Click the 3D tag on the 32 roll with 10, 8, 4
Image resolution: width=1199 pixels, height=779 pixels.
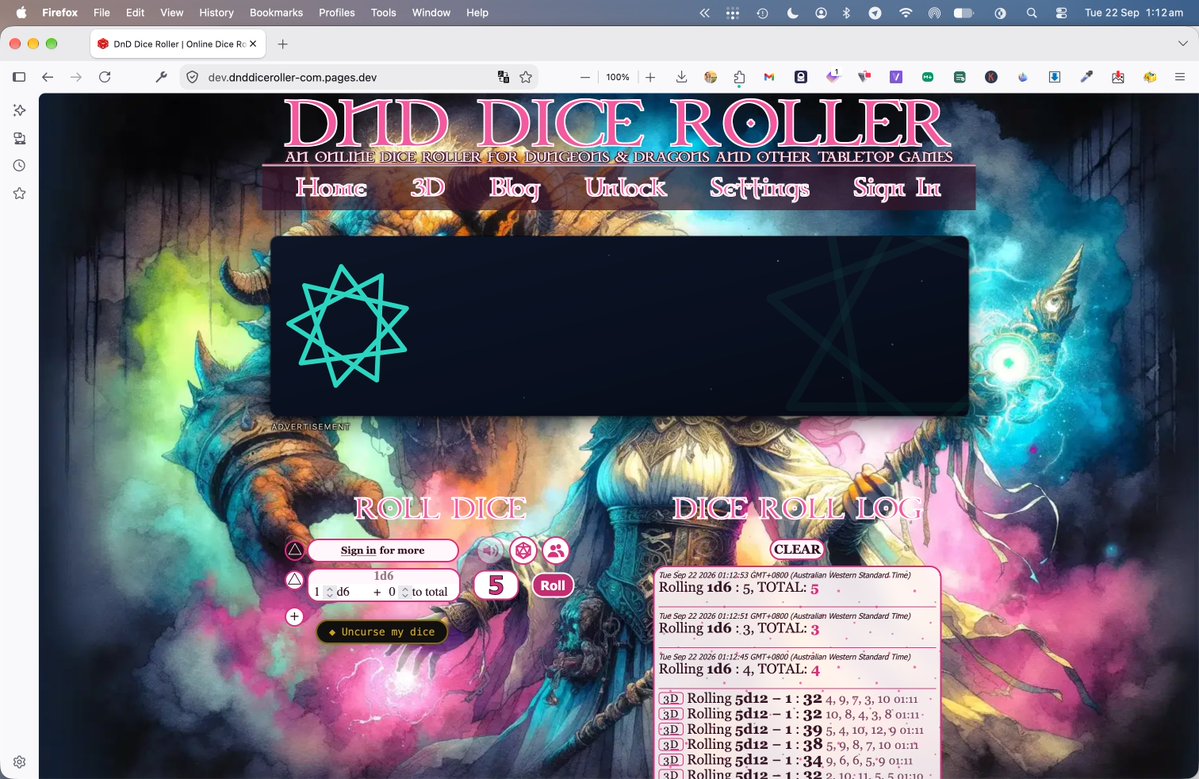(x=671, y=714)
